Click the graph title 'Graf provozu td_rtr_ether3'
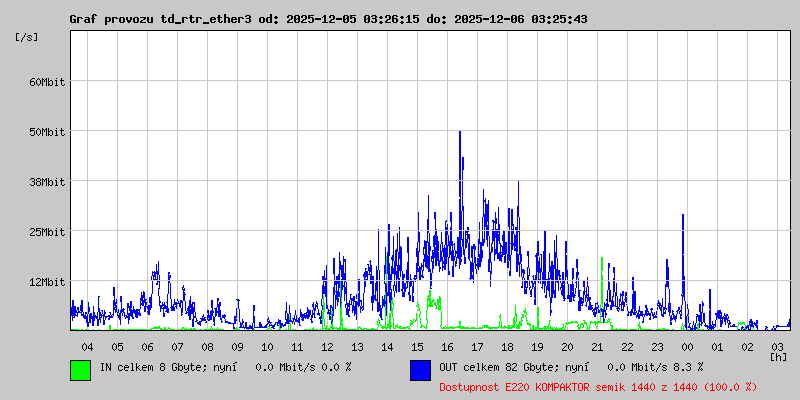 click(160, 19)
